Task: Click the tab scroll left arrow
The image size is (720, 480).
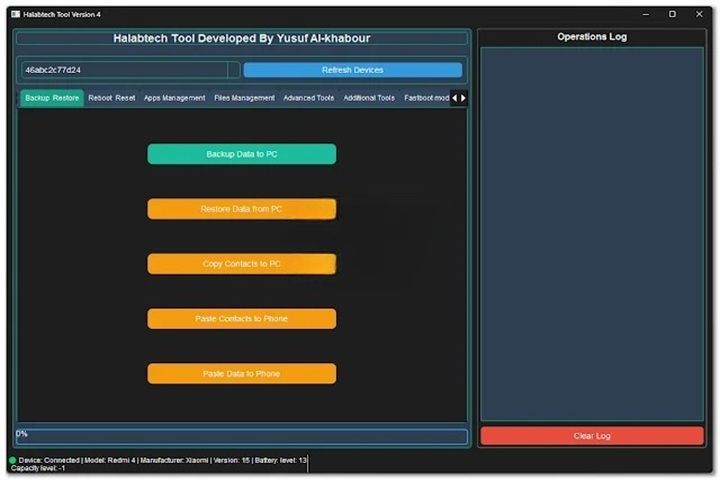Action: coord(455,98)
